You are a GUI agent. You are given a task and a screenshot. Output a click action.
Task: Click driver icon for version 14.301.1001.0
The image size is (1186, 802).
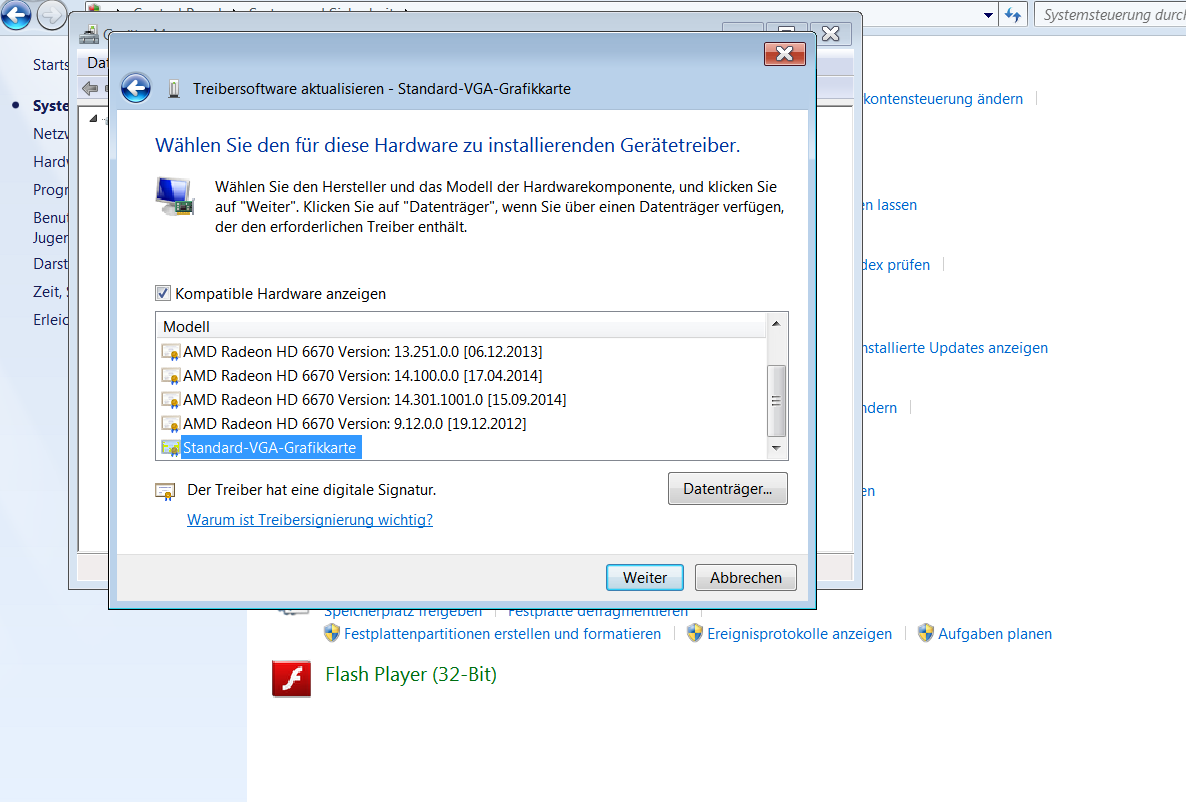(171, 400)
